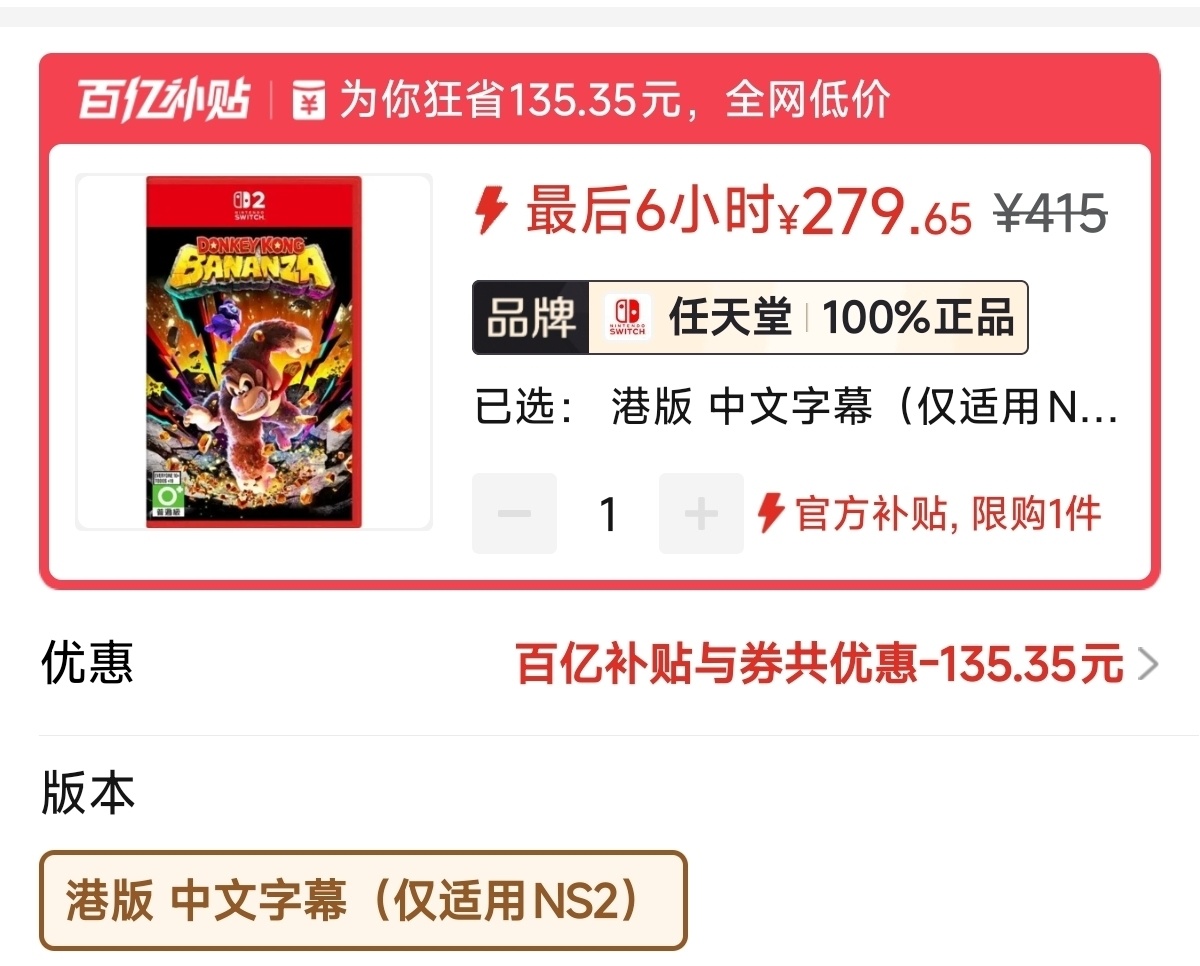Click the crossed-out original price ¥415
Screen dimensions: 1200x966
pyautogui.click(x=1050, y=213)
